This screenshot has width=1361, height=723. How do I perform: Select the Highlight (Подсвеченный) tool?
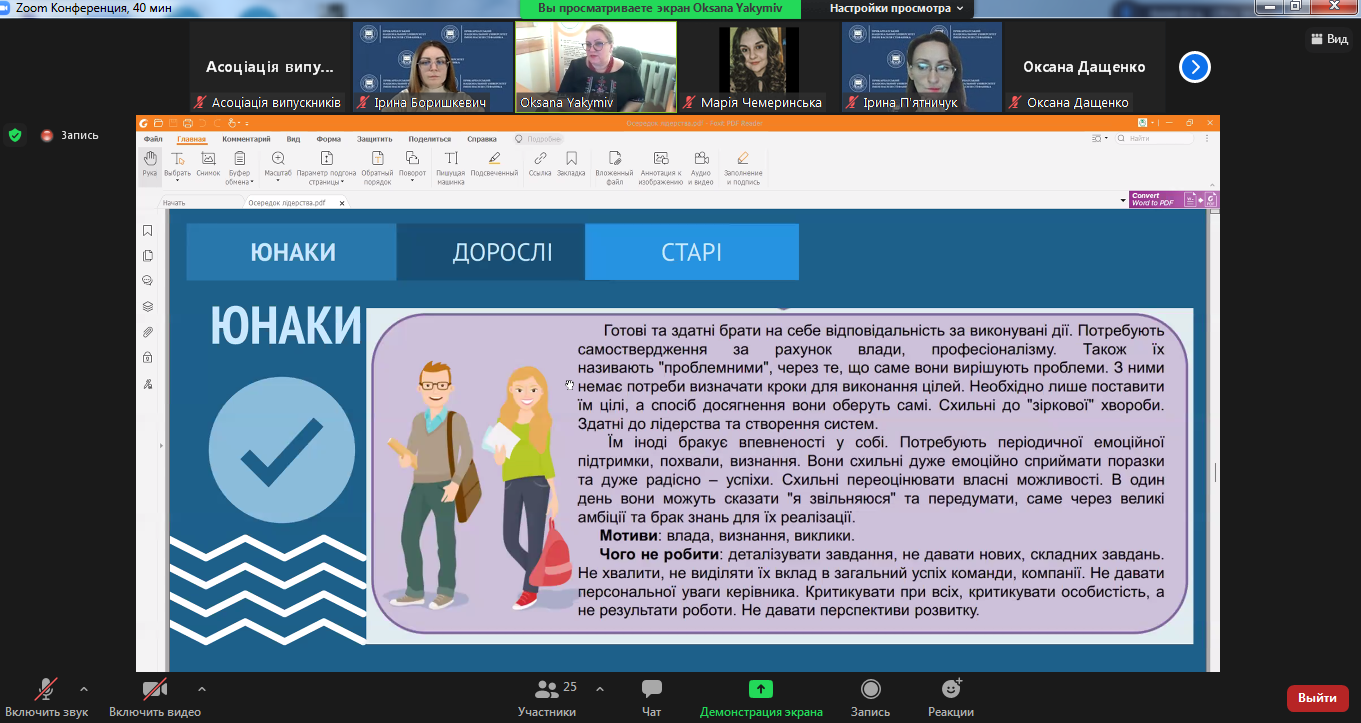point(494,165)
